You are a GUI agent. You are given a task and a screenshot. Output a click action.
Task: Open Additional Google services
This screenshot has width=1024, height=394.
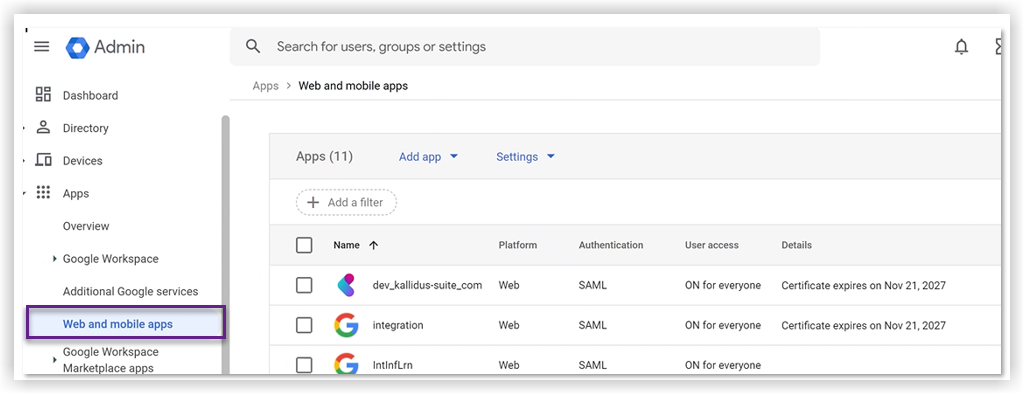tap(131, 291)
